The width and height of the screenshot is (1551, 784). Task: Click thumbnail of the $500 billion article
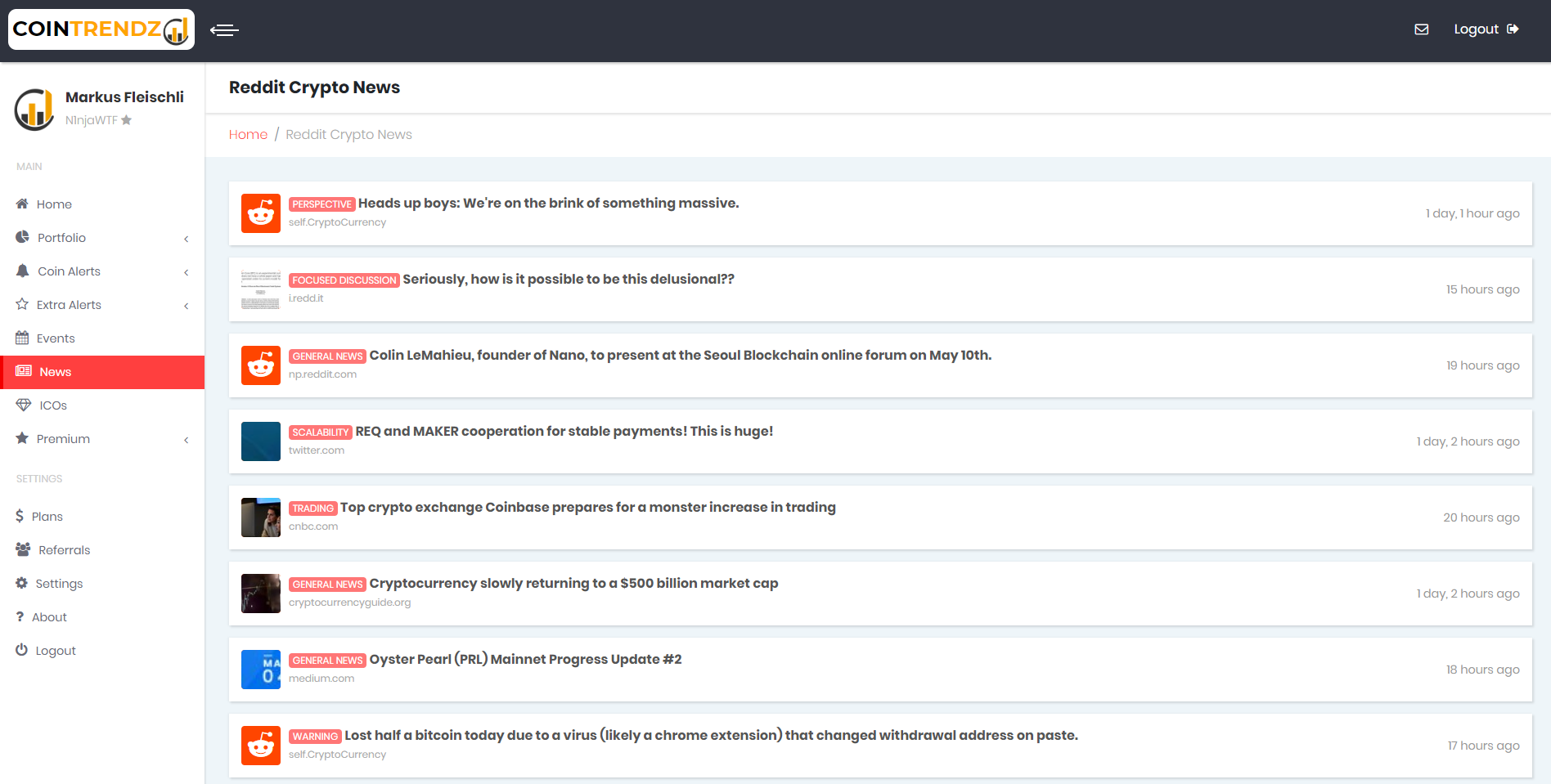[261, 594]
